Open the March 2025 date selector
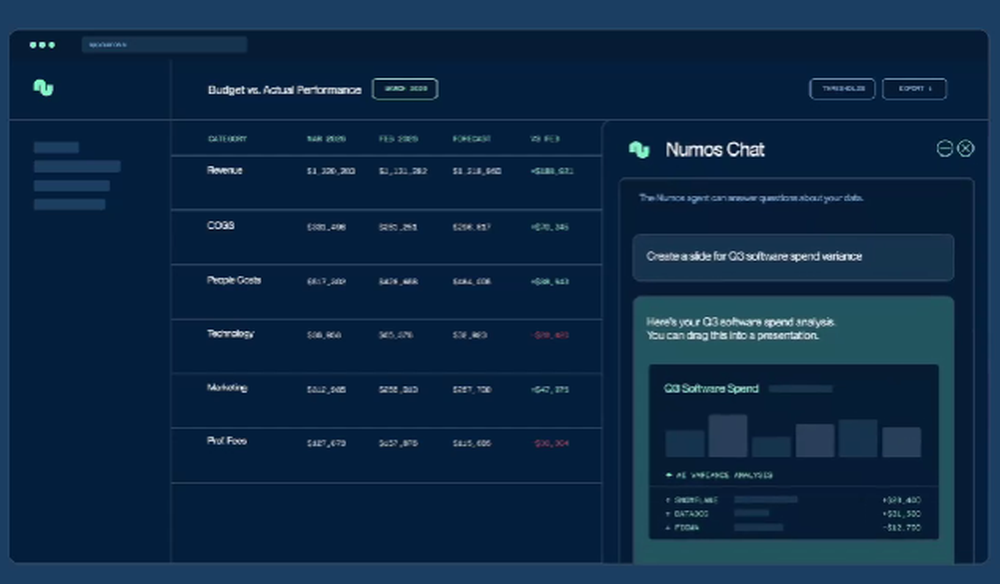Screen dimensions: 1000x584 click(x=405, y=88)
